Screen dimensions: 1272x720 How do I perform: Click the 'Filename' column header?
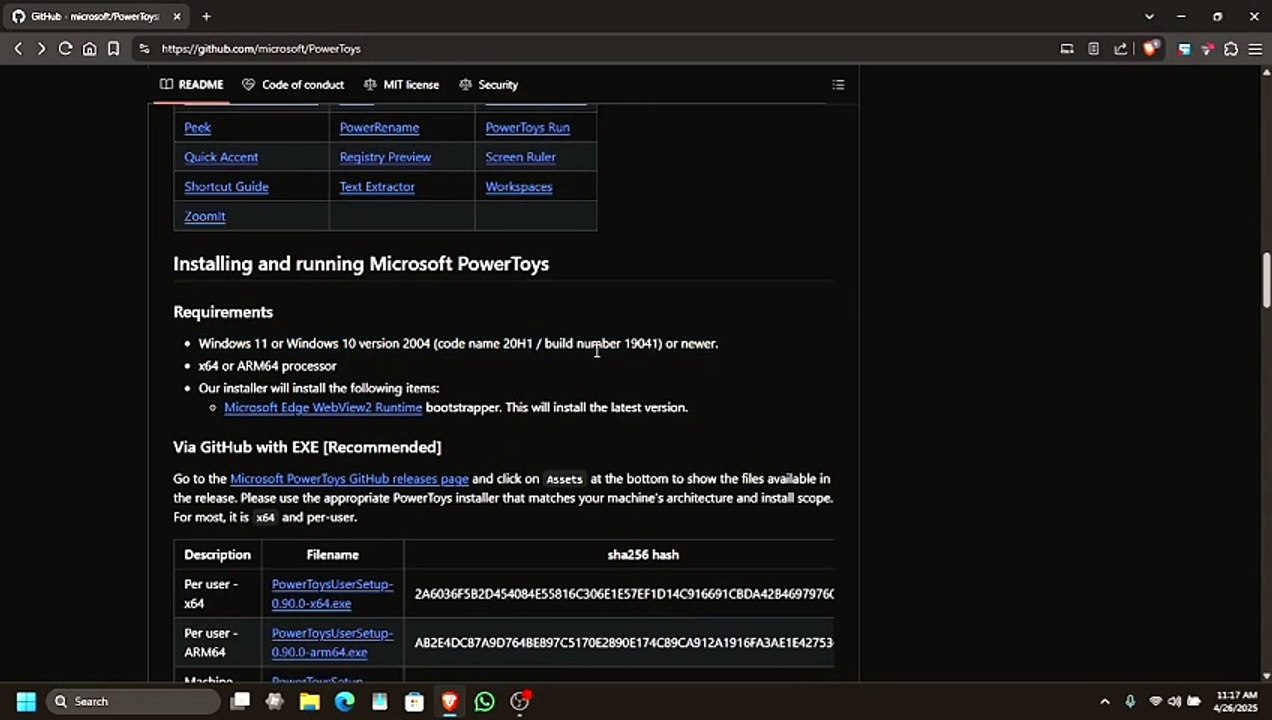point(332,555)
